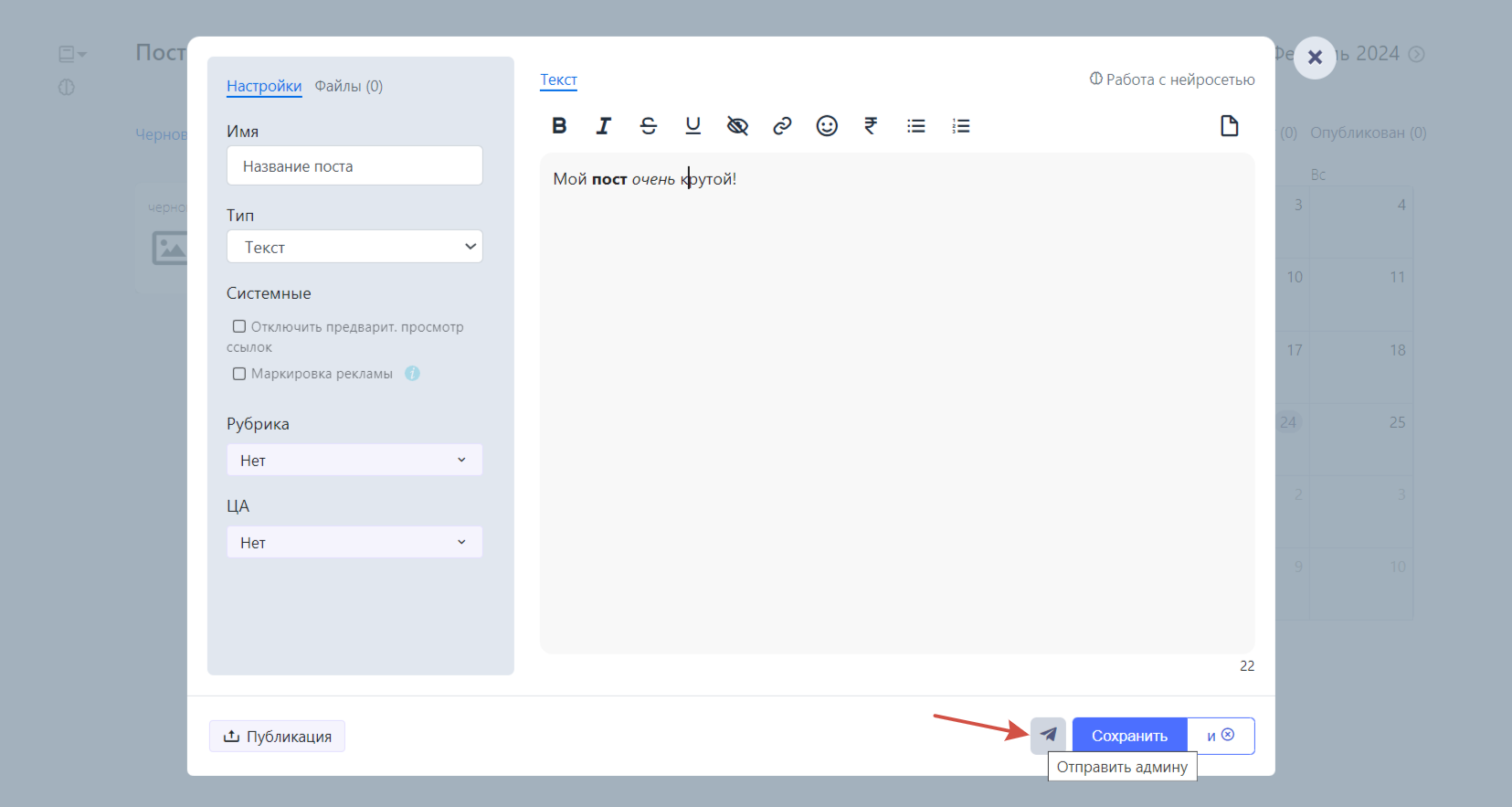1512x807 pixels.
Task: Switch to the Файлы (0) tab
Action: click(349, 86)
